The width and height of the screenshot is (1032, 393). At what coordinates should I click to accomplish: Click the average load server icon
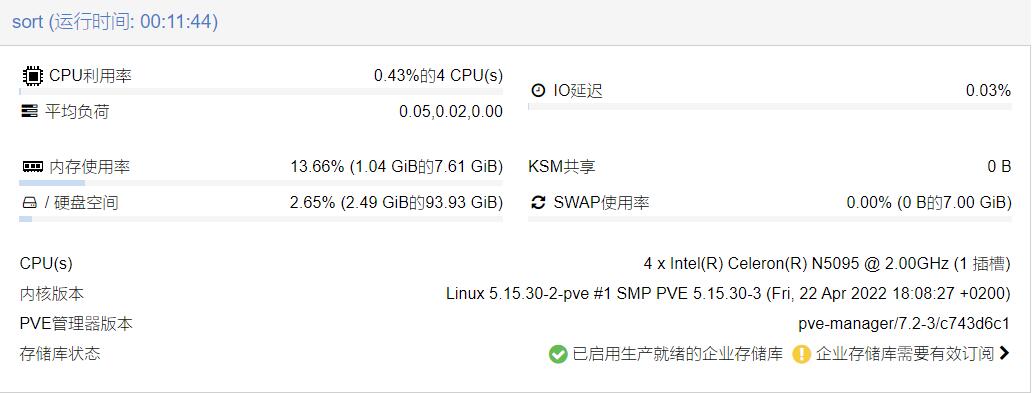click(x=29, y=111)
